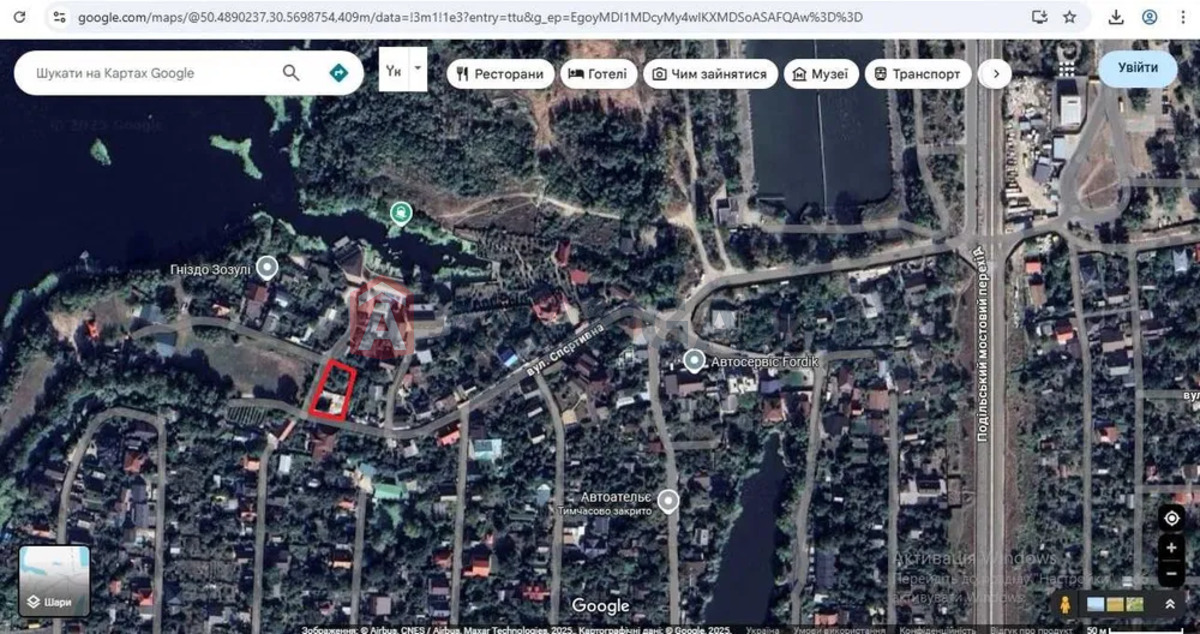1200x634 pixels.
Task: Show more categories with the right chevron
Action: coord(994,74)
